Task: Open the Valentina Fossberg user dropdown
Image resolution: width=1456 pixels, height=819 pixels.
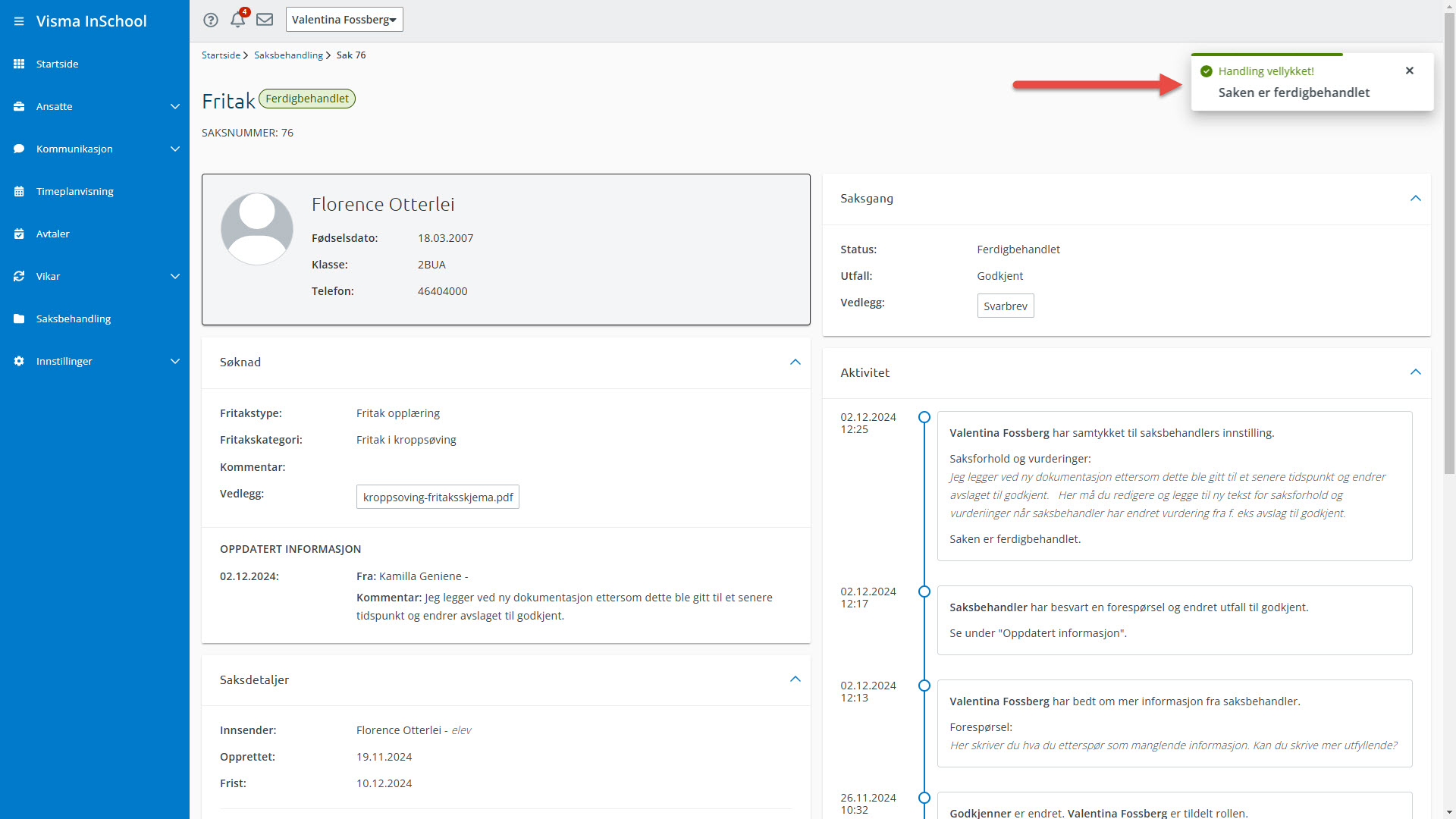Action: pyautogui.click(x=344, y=20)
